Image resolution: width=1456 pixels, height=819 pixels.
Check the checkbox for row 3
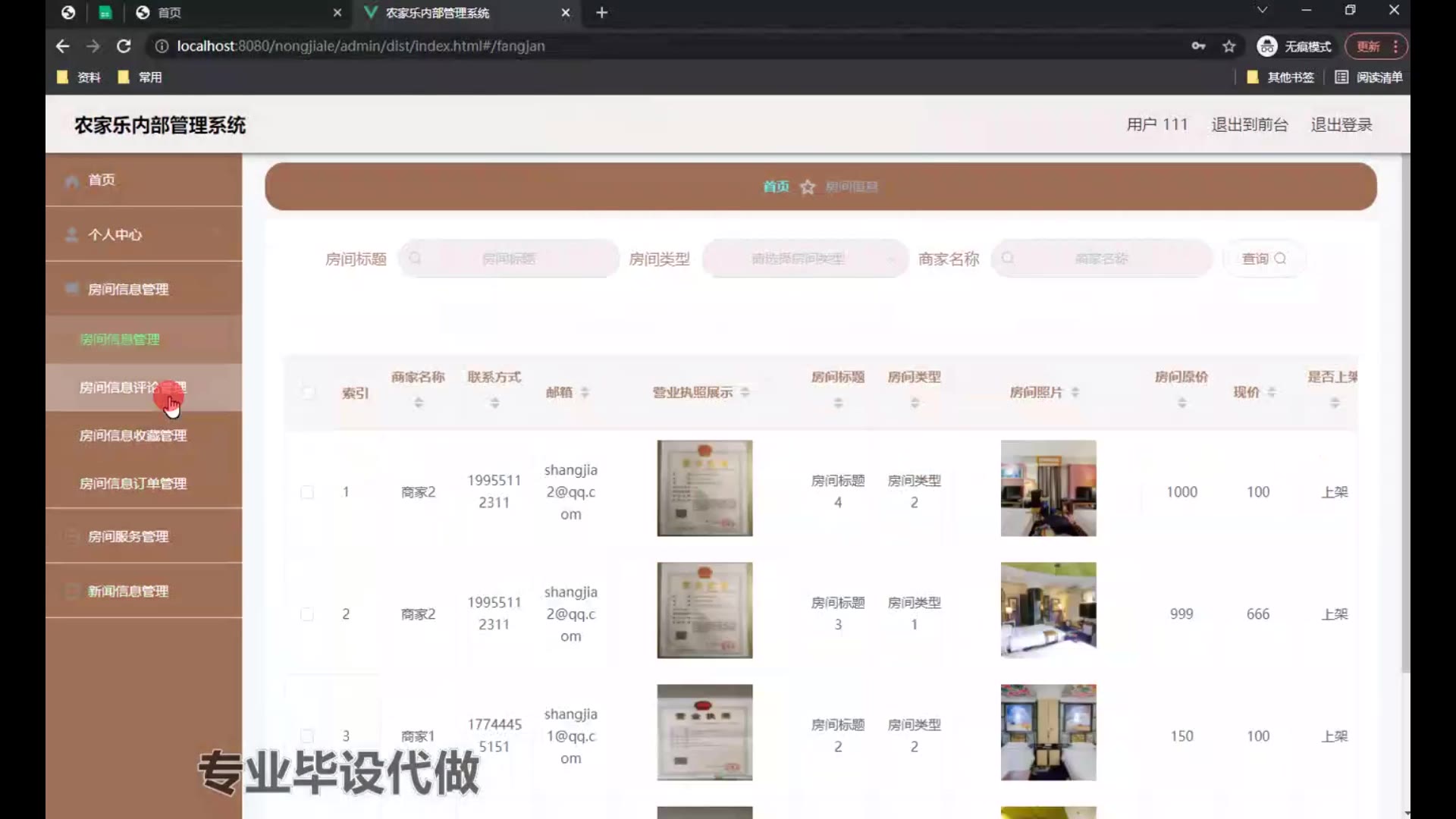(x=307, y=736)
